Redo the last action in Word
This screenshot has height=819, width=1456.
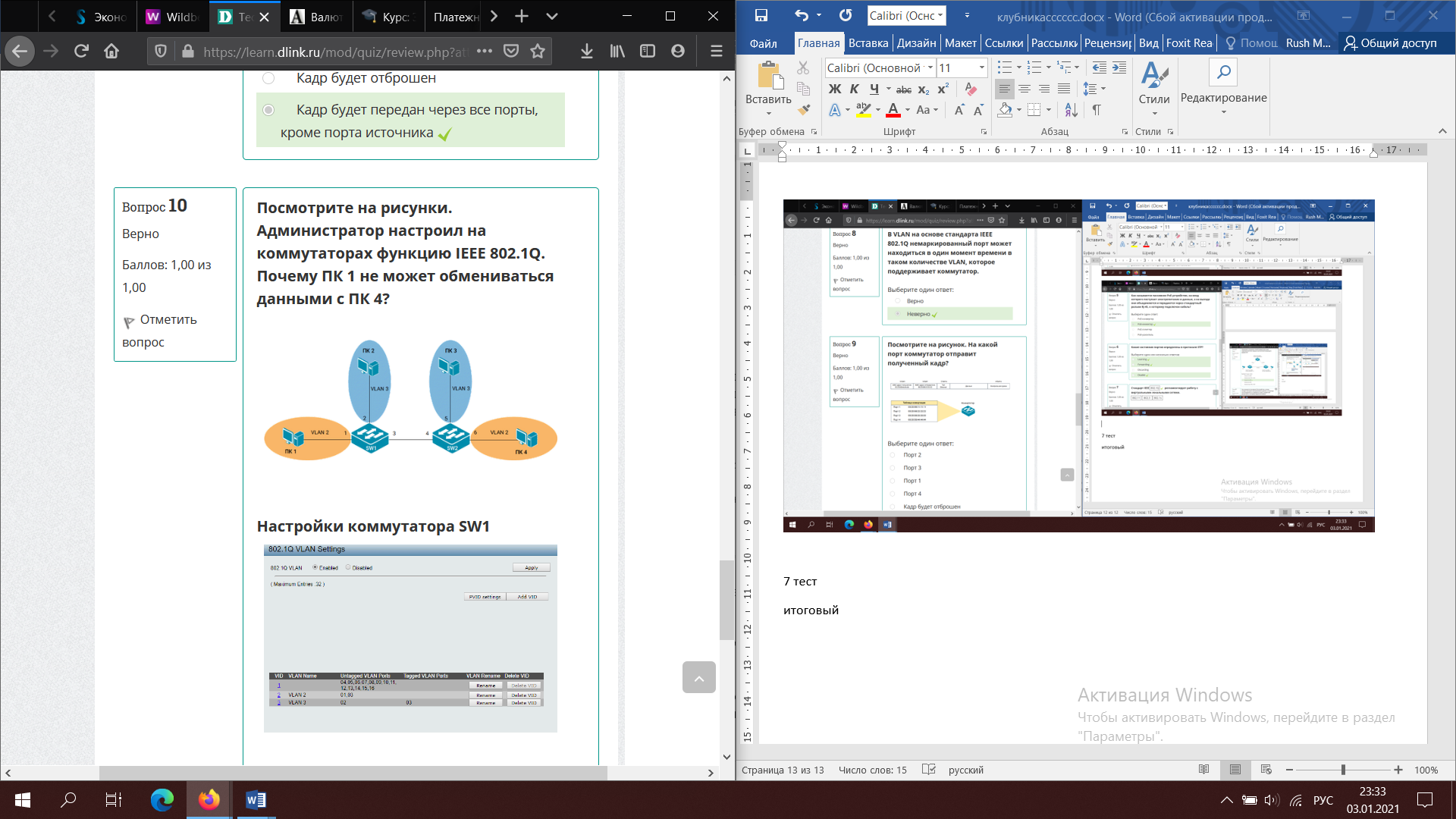[x=846, y=15]
